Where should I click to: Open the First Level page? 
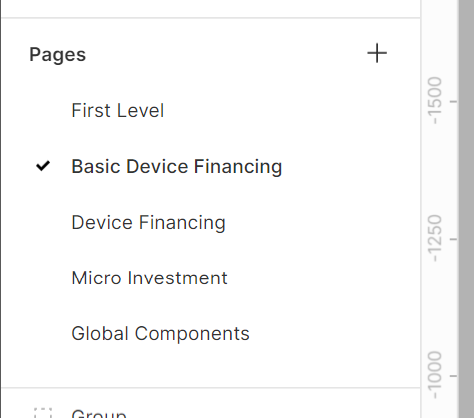point(118,110)
